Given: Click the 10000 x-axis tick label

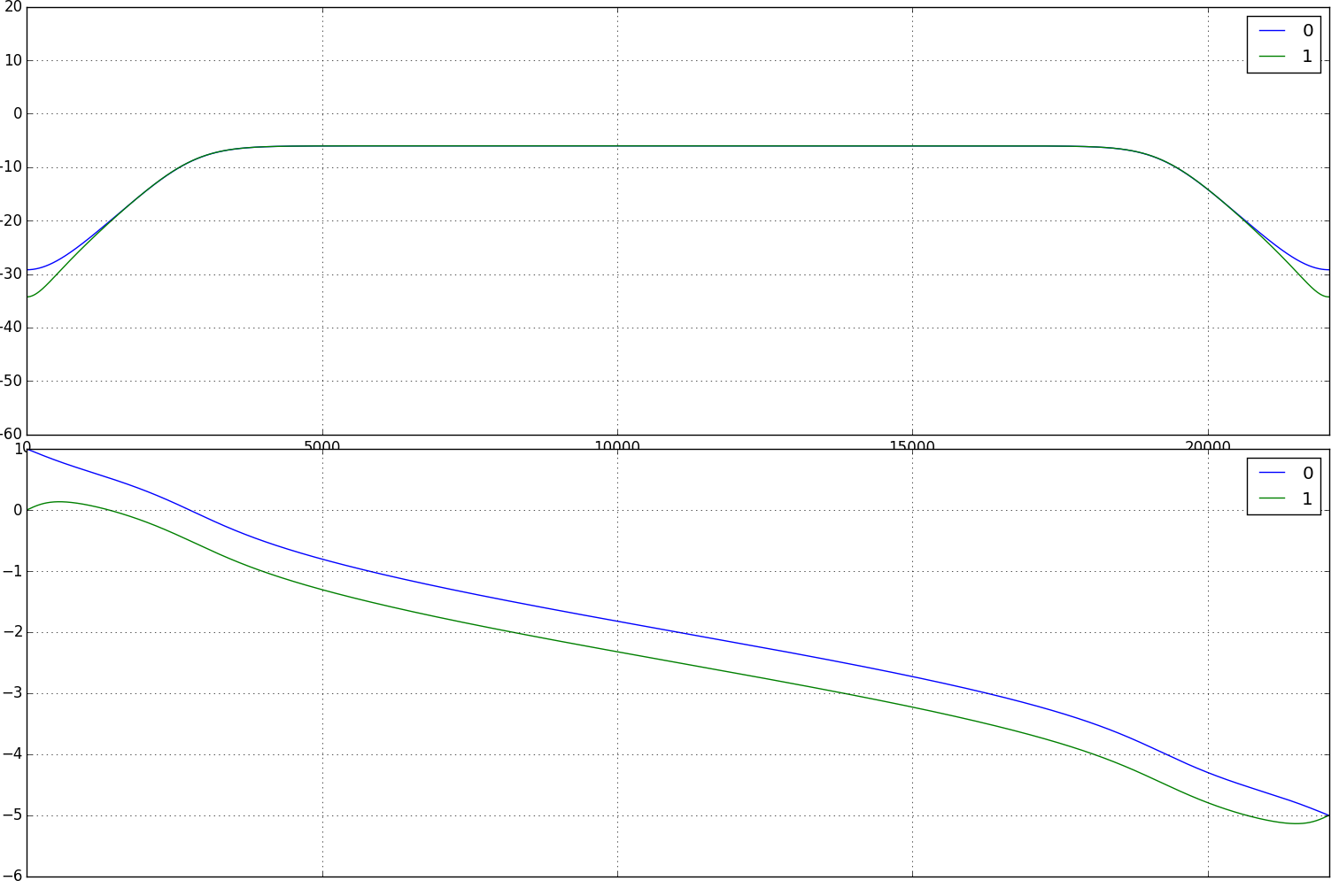Looking at the screenshot, I should pyautogui.click(x=617, y=444).
